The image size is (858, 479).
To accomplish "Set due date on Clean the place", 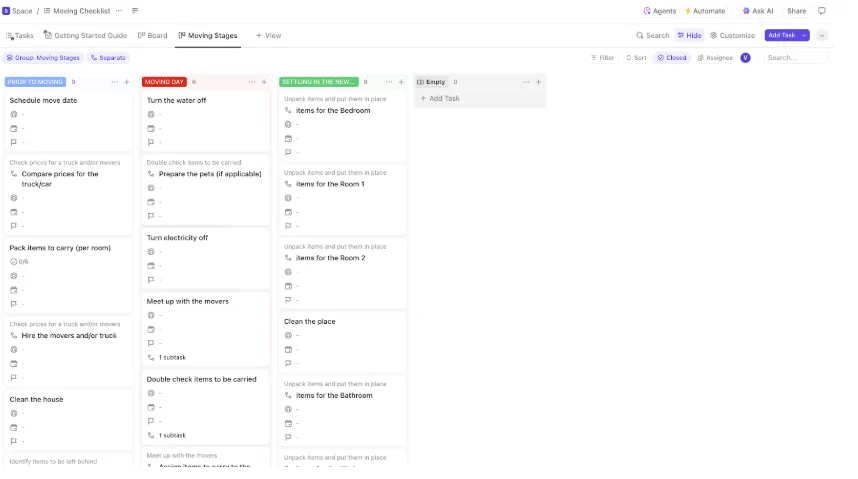I will coord(288,350).
